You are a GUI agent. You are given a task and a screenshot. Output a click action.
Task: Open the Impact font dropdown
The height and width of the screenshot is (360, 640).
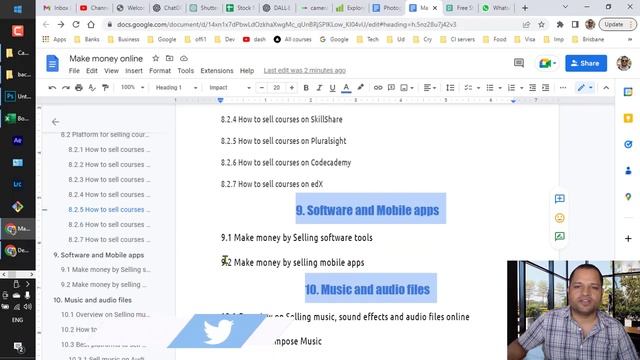click(230, 87)
